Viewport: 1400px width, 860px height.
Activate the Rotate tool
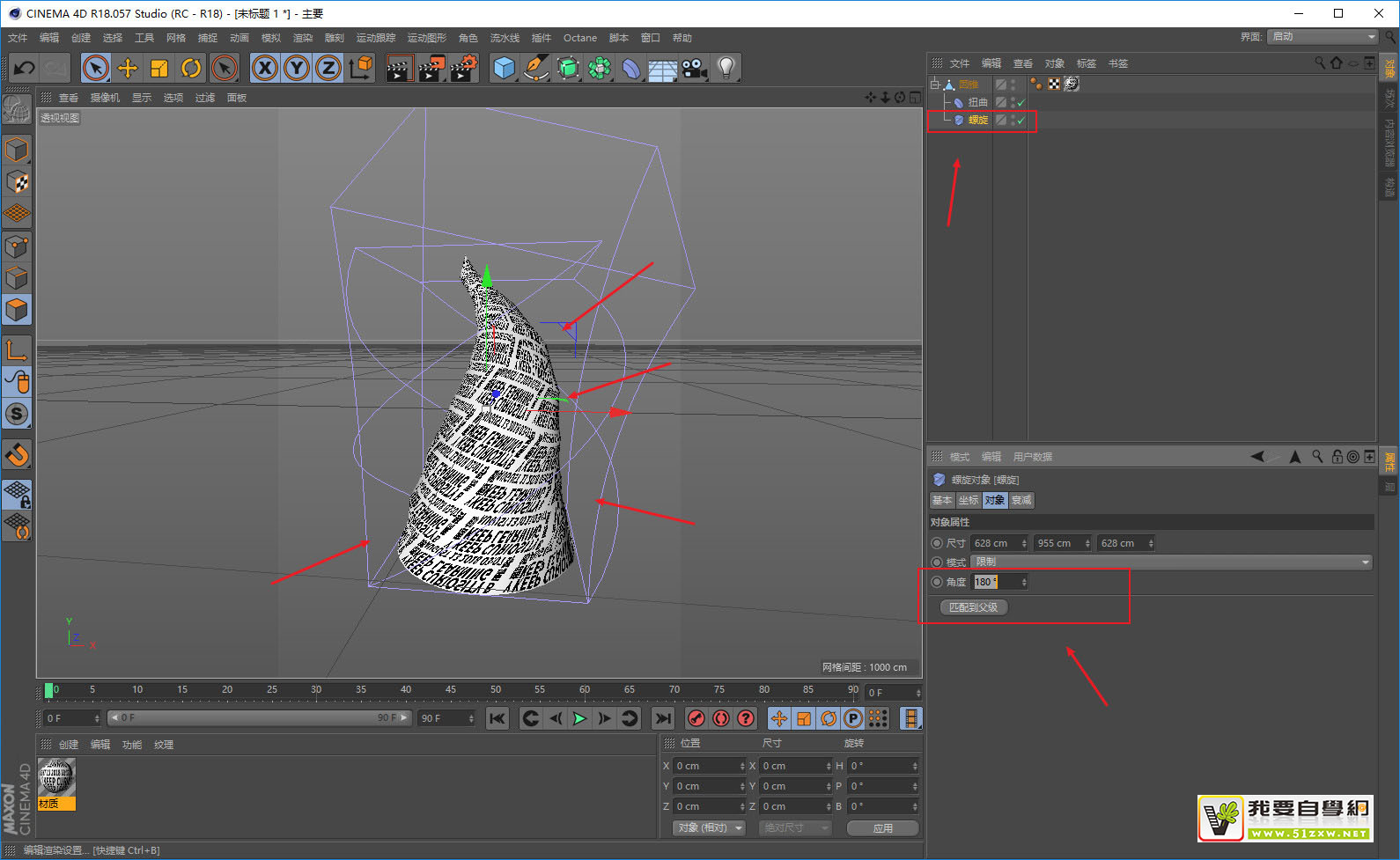click(x=191, y=68)
